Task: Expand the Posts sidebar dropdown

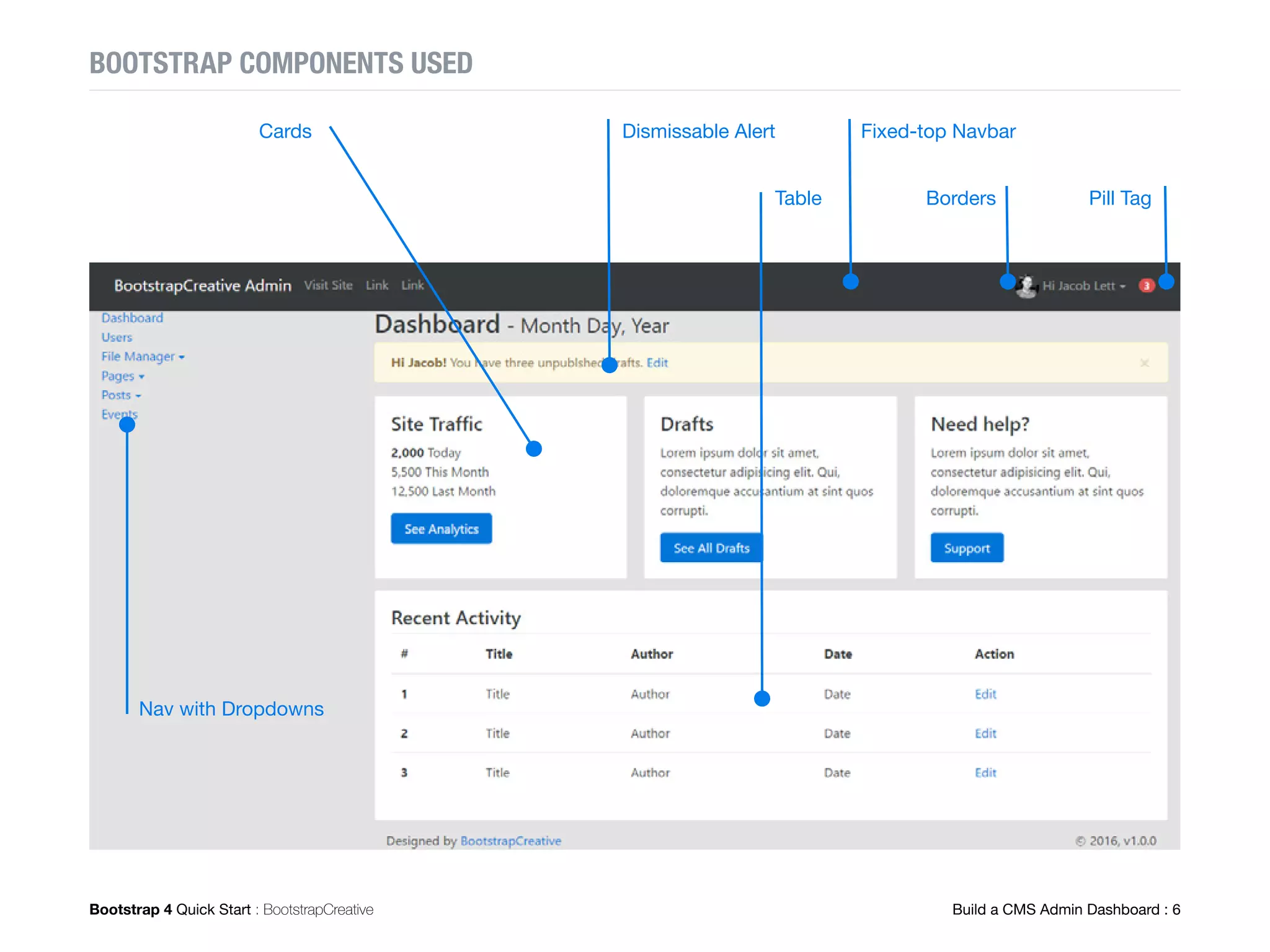Action: click(121, 395)
